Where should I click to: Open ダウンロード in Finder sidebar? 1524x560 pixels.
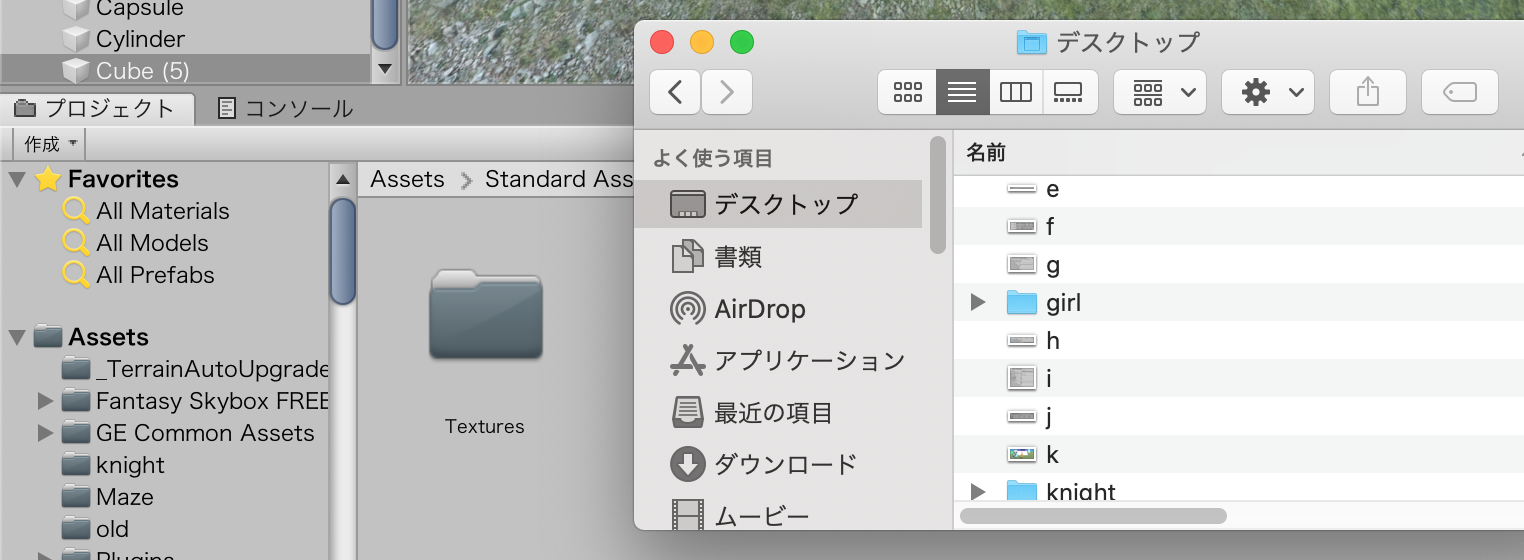point(779,464)
